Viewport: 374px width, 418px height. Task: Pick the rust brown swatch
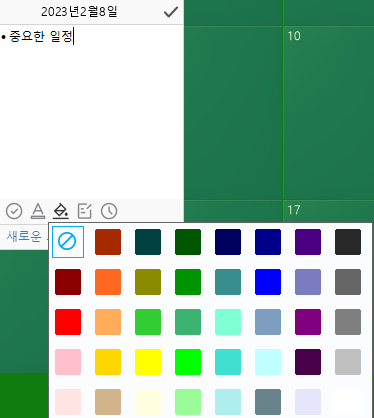coord(108,242)
